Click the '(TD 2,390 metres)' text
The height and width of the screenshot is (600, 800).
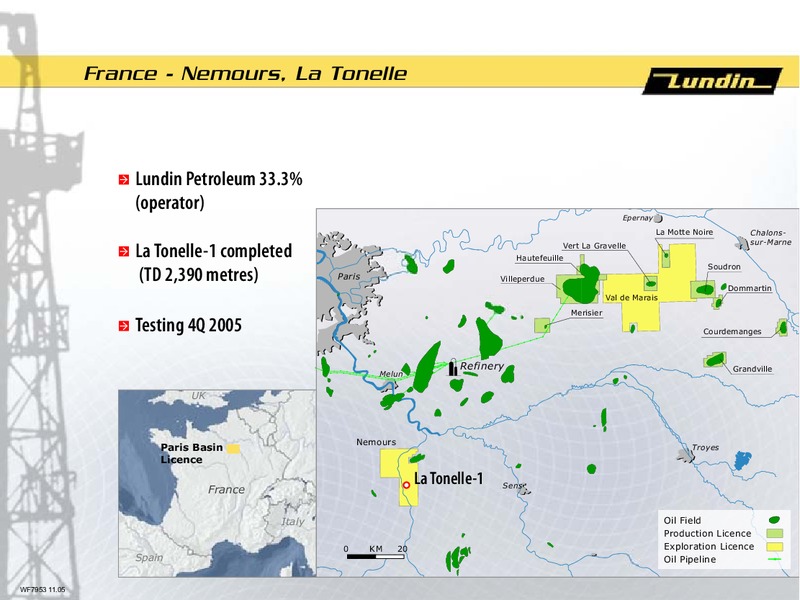(198, 275)
